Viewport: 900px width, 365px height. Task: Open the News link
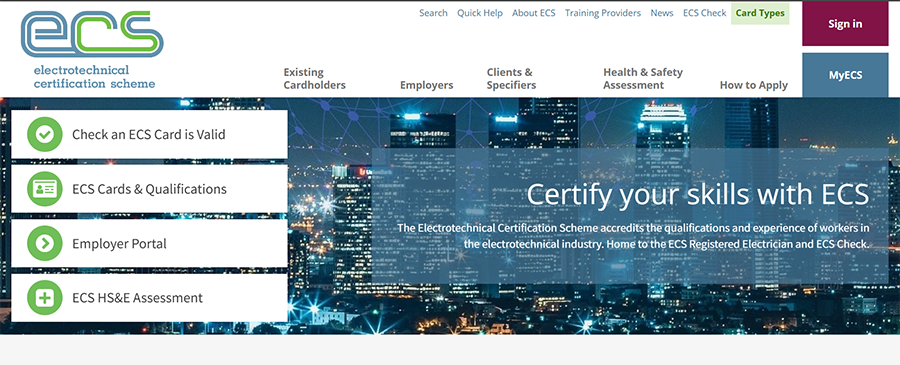coord(661,13)
